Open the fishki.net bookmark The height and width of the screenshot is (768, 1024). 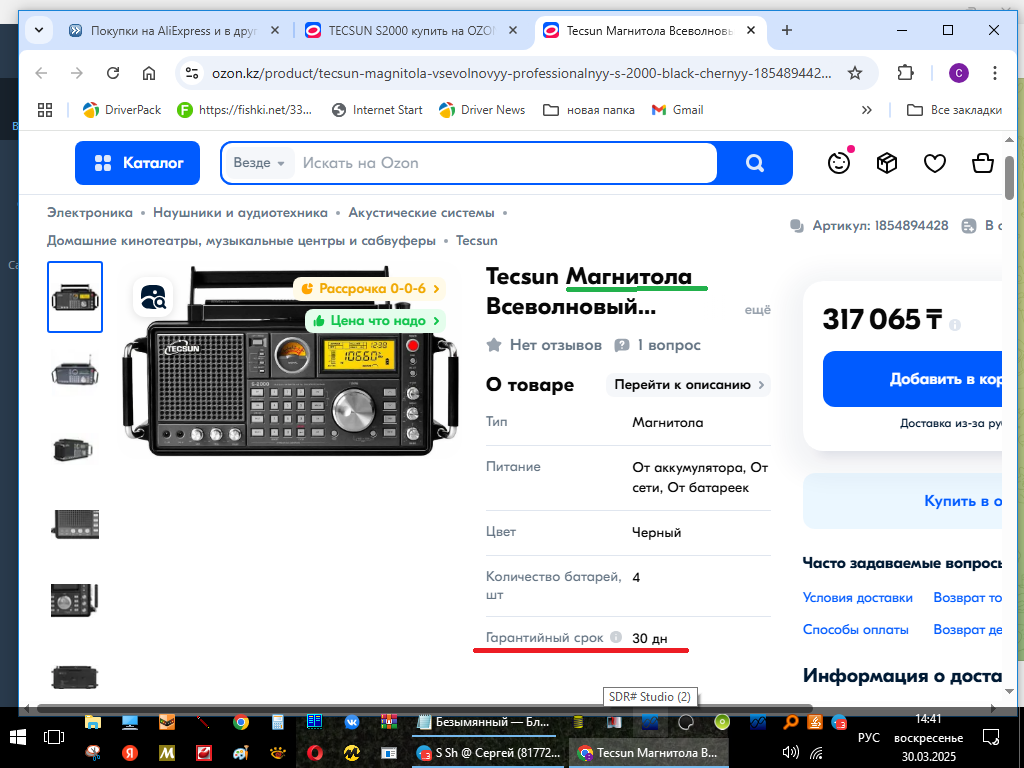click(245, 110)
